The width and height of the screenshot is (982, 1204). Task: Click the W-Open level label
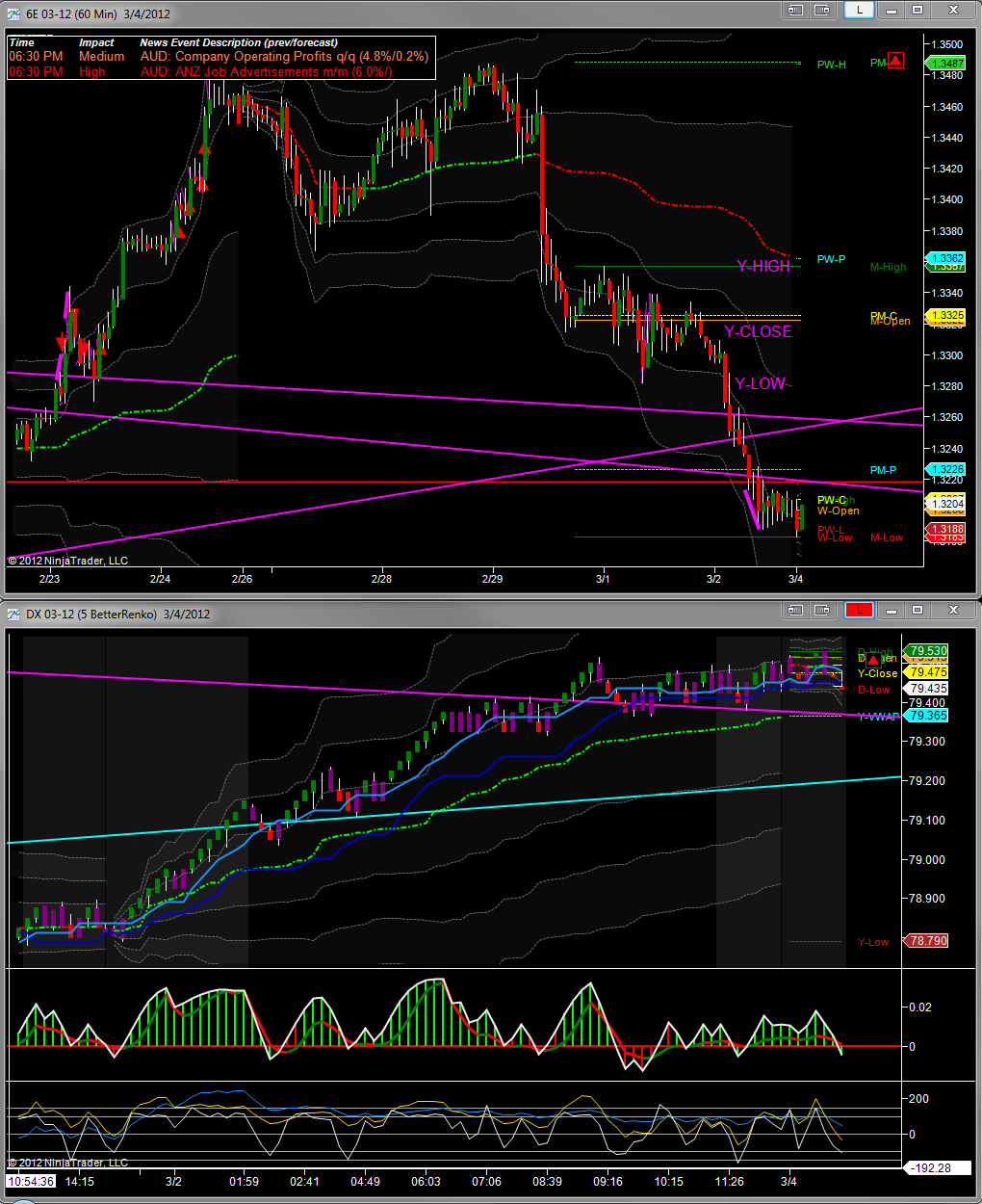(x=838, y=511)
